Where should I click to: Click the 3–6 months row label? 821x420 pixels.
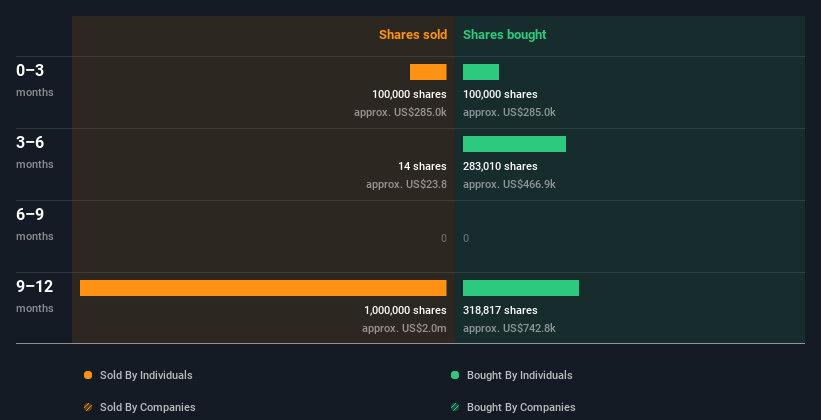tap(35, 152)
